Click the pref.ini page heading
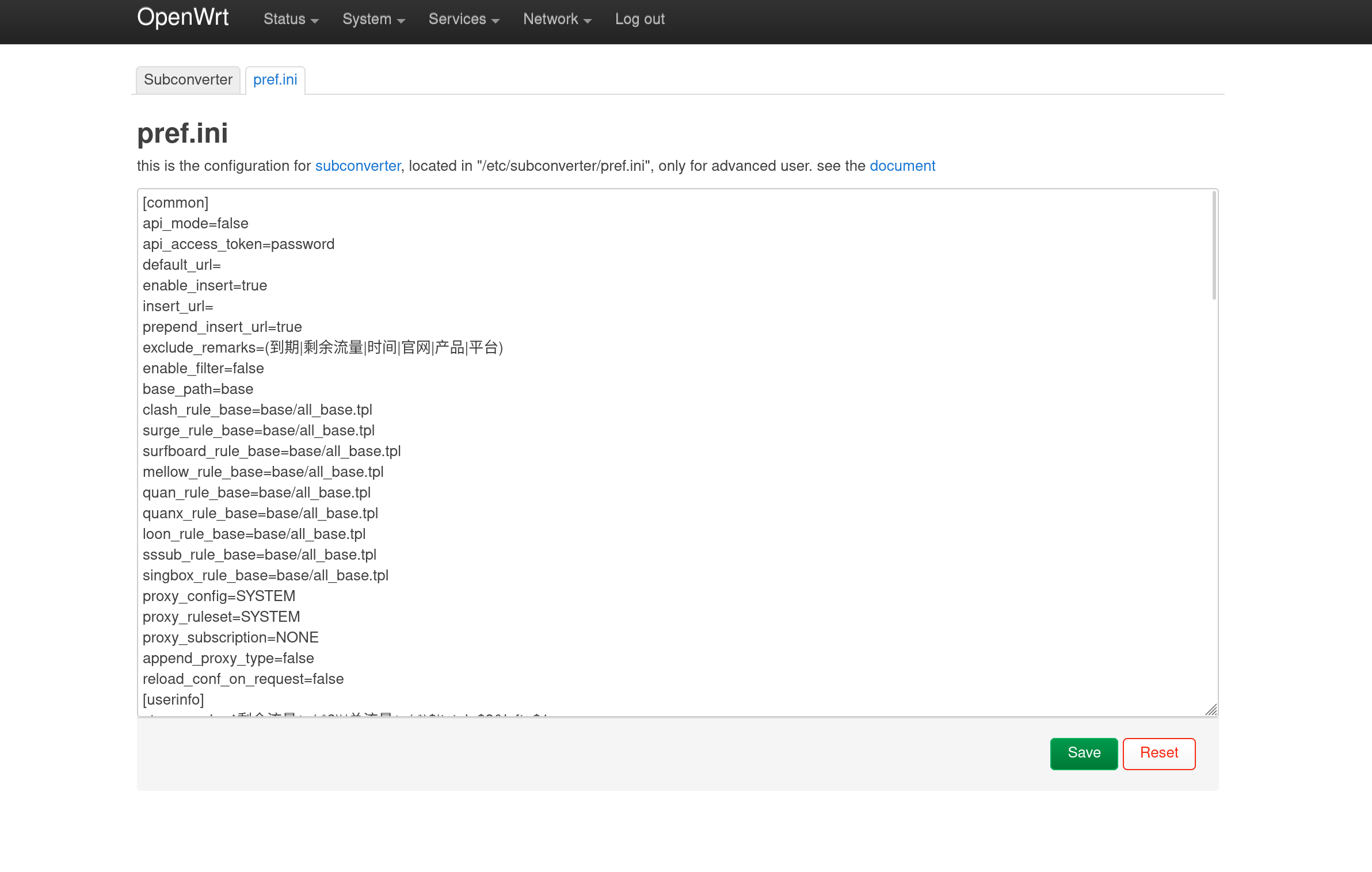This screenshot has width=1372, height=872. tap(182, 133)
